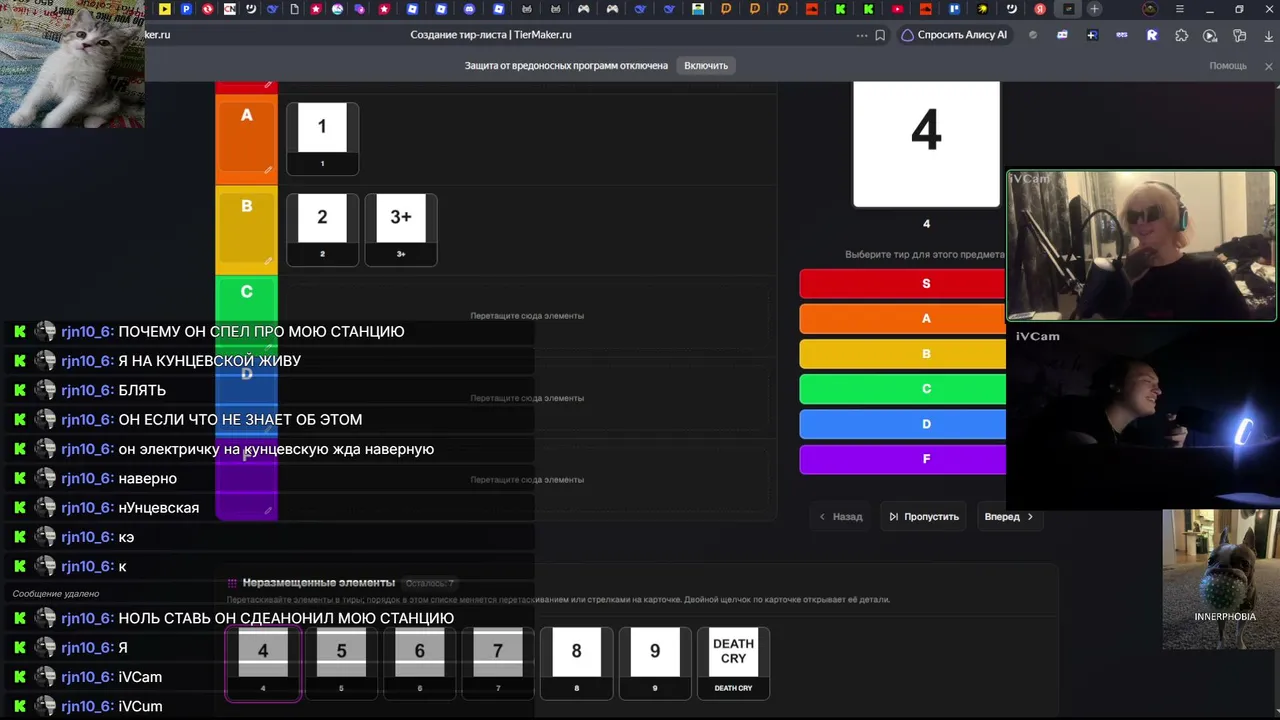
Task: Click the INNERPHOBIA dog overlay image
Action: click(1221, 580)
